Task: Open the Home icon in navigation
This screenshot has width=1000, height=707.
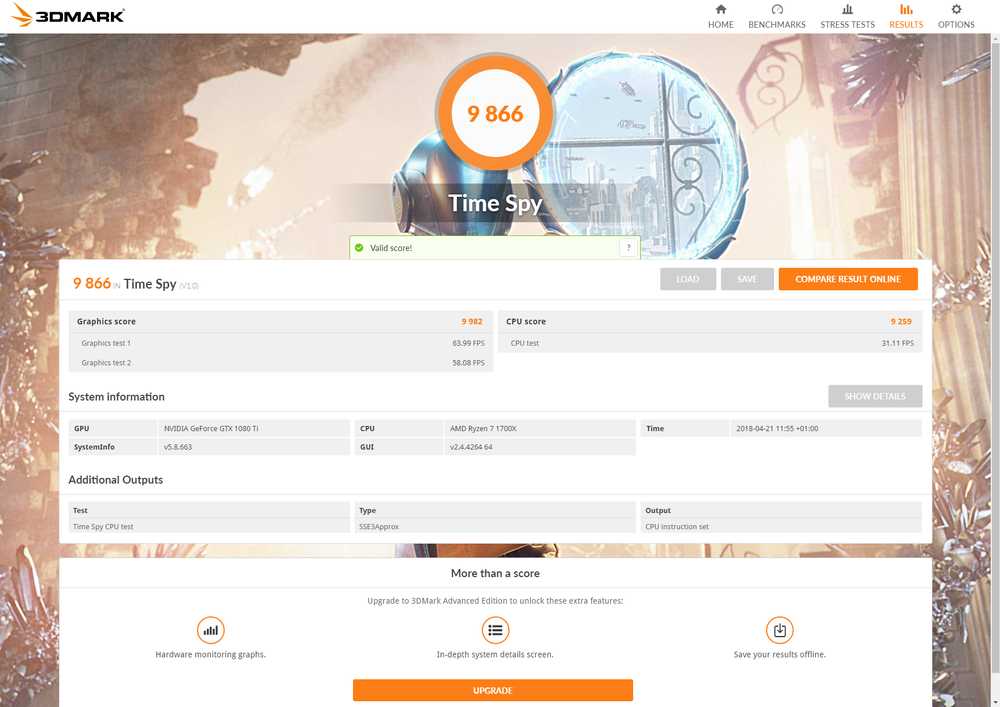Action: tap(721, 9)
